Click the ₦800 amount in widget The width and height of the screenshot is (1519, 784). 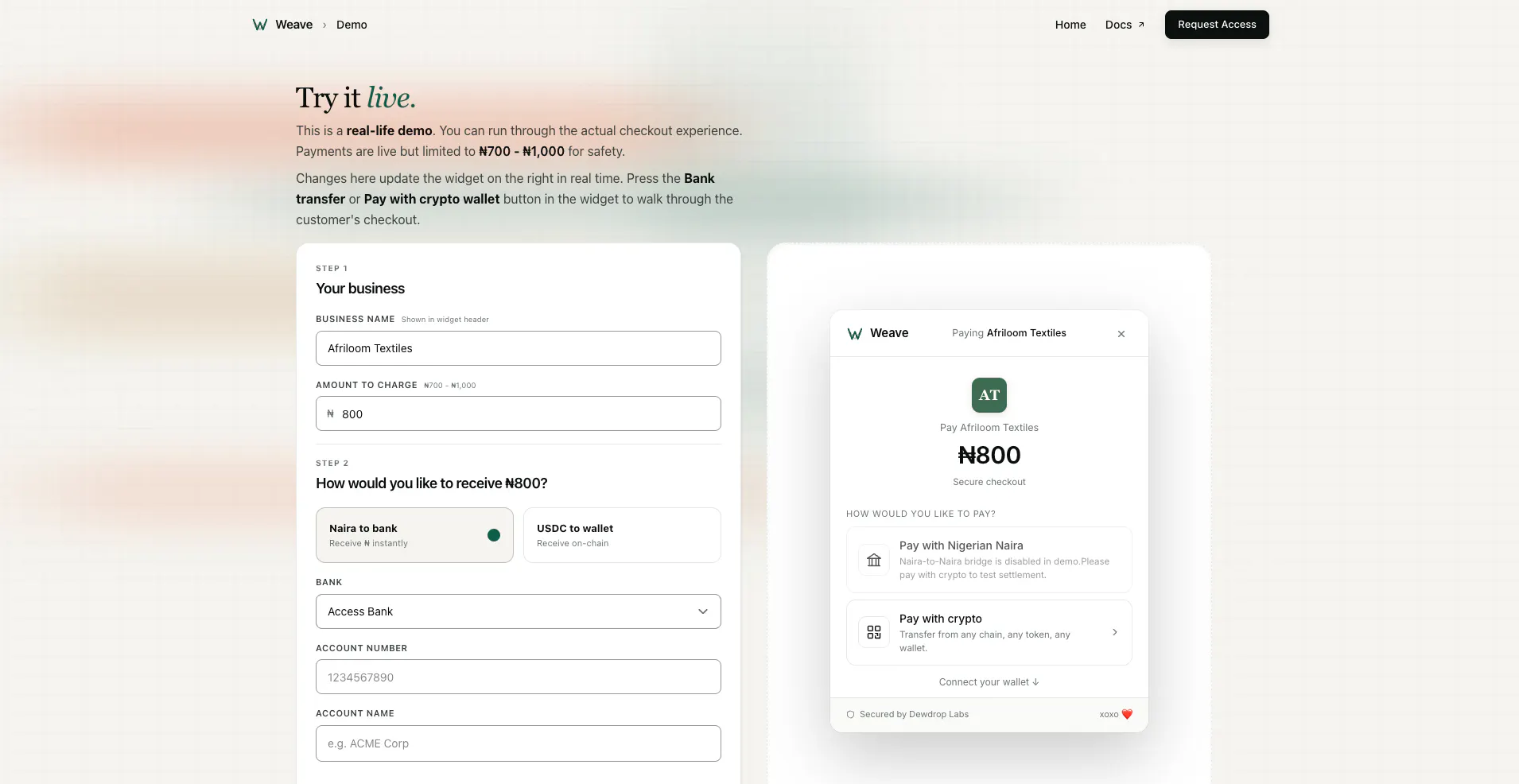tap(989, 456)
